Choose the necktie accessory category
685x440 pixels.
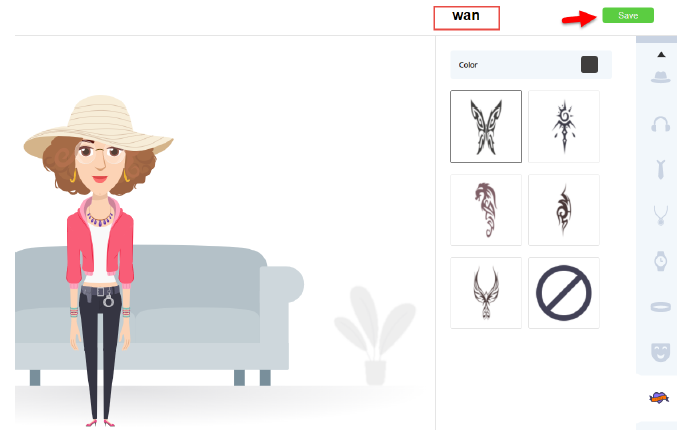click(x=660, y=170)
